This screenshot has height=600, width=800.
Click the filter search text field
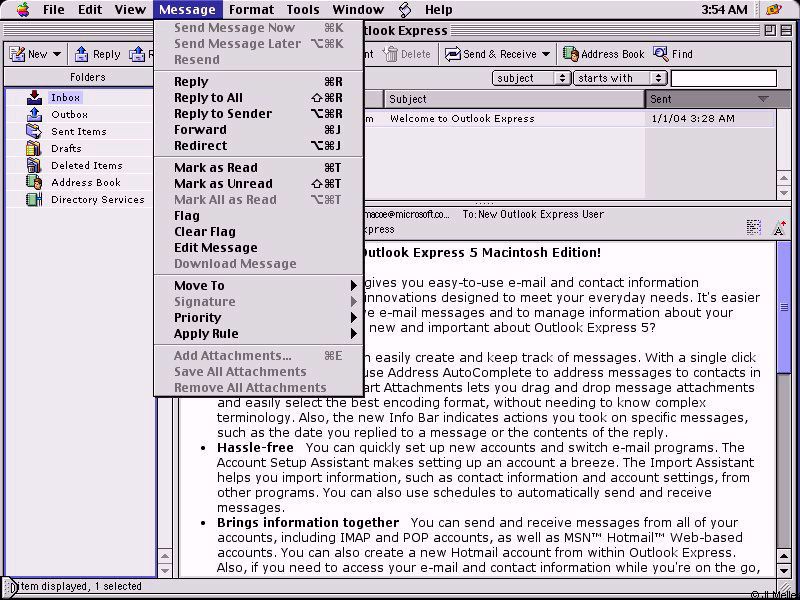[723, 78]
